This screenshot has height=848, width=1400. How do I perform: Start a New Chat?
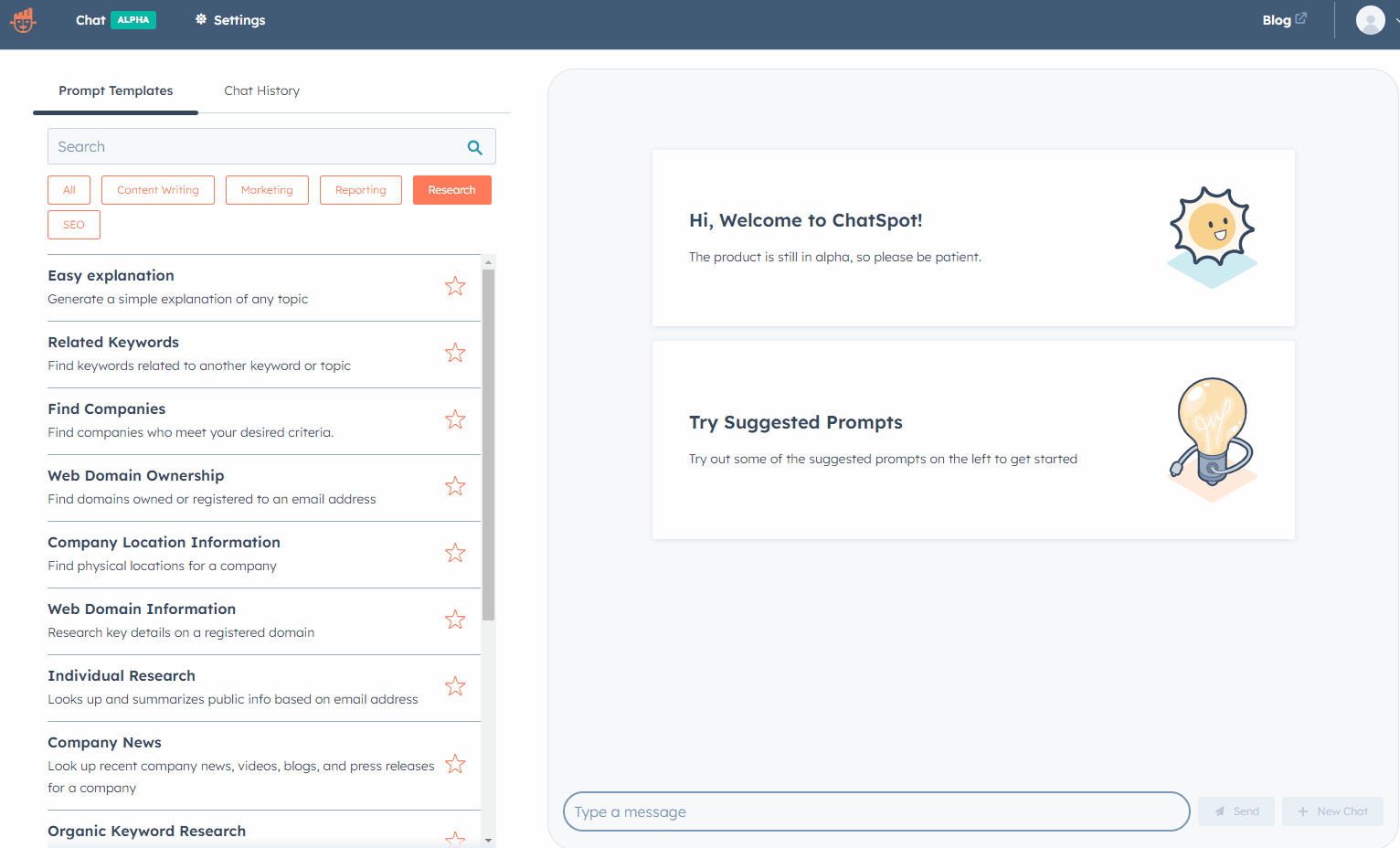coord(1332,811)
